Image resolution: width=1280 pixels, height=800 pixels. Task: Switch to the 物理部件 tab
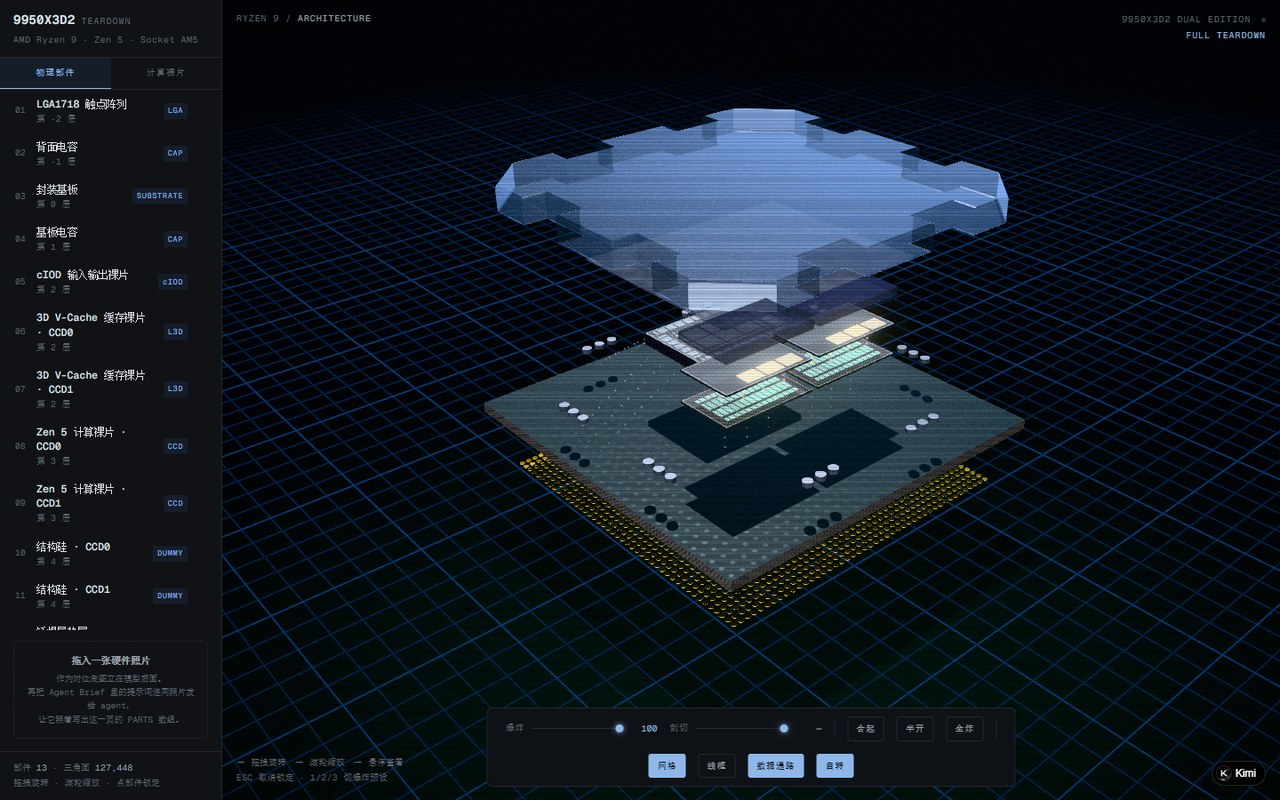tap(55, 73)
